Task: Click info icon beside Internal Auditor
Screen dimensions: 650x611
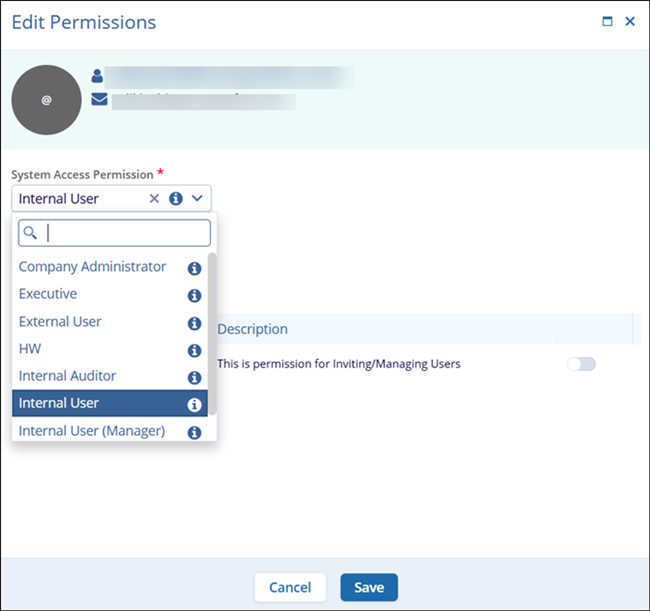Action: tap(194, 378)
